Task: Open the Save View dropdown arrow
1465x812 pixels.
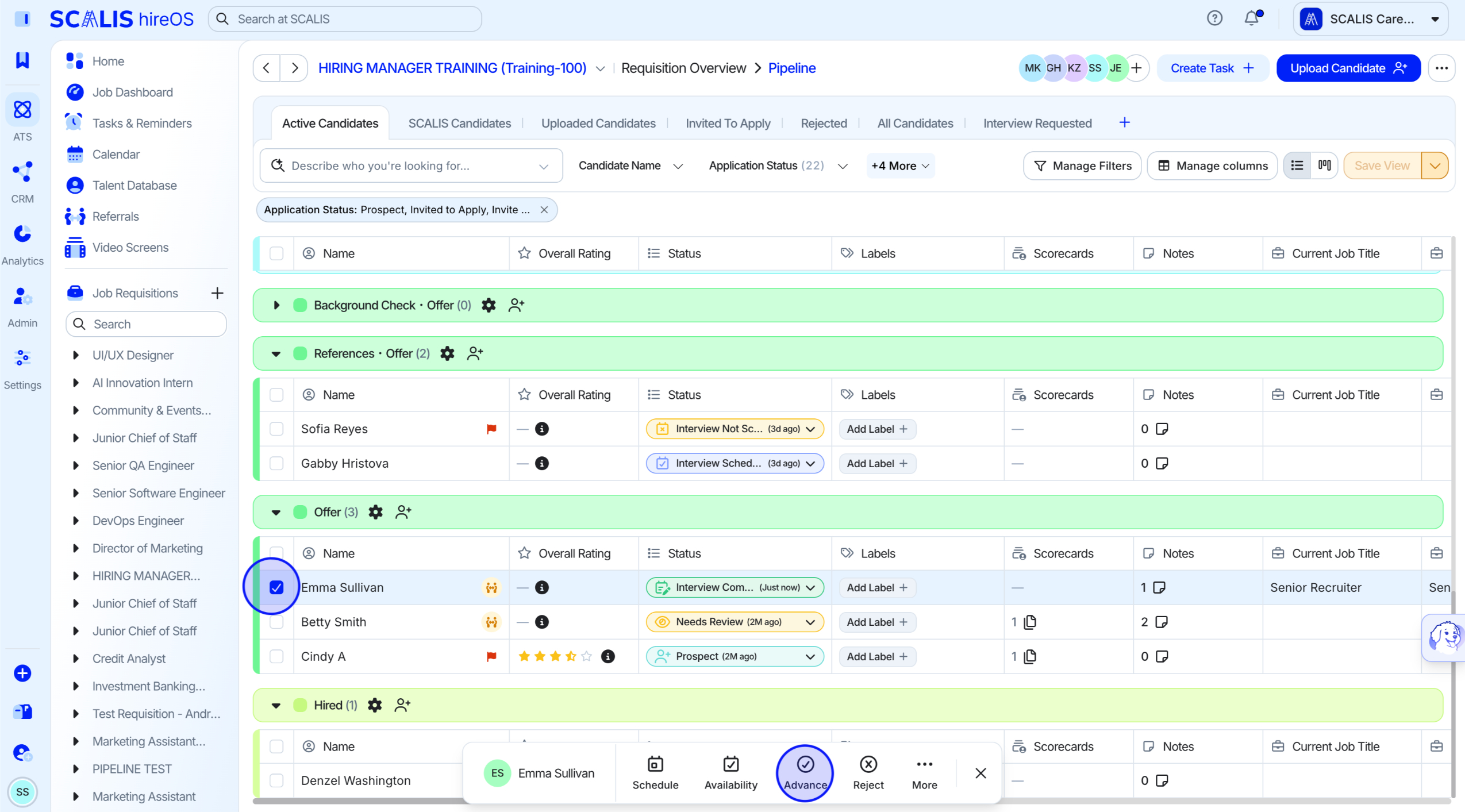Action: [x=1435, y=166]
